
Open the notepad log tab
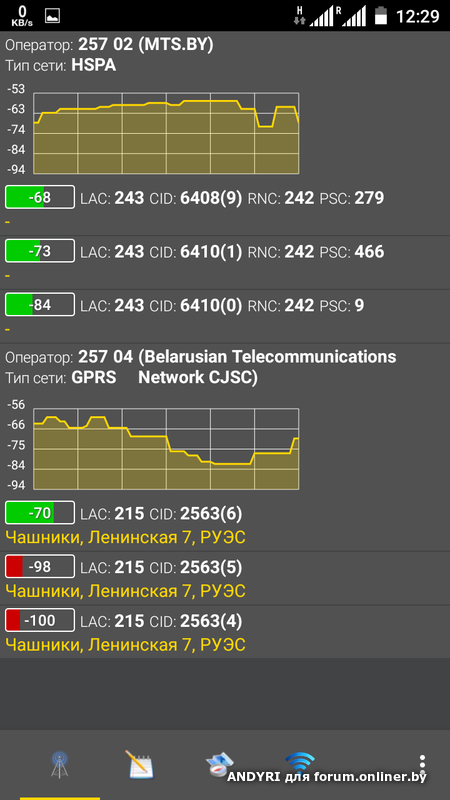139,765
